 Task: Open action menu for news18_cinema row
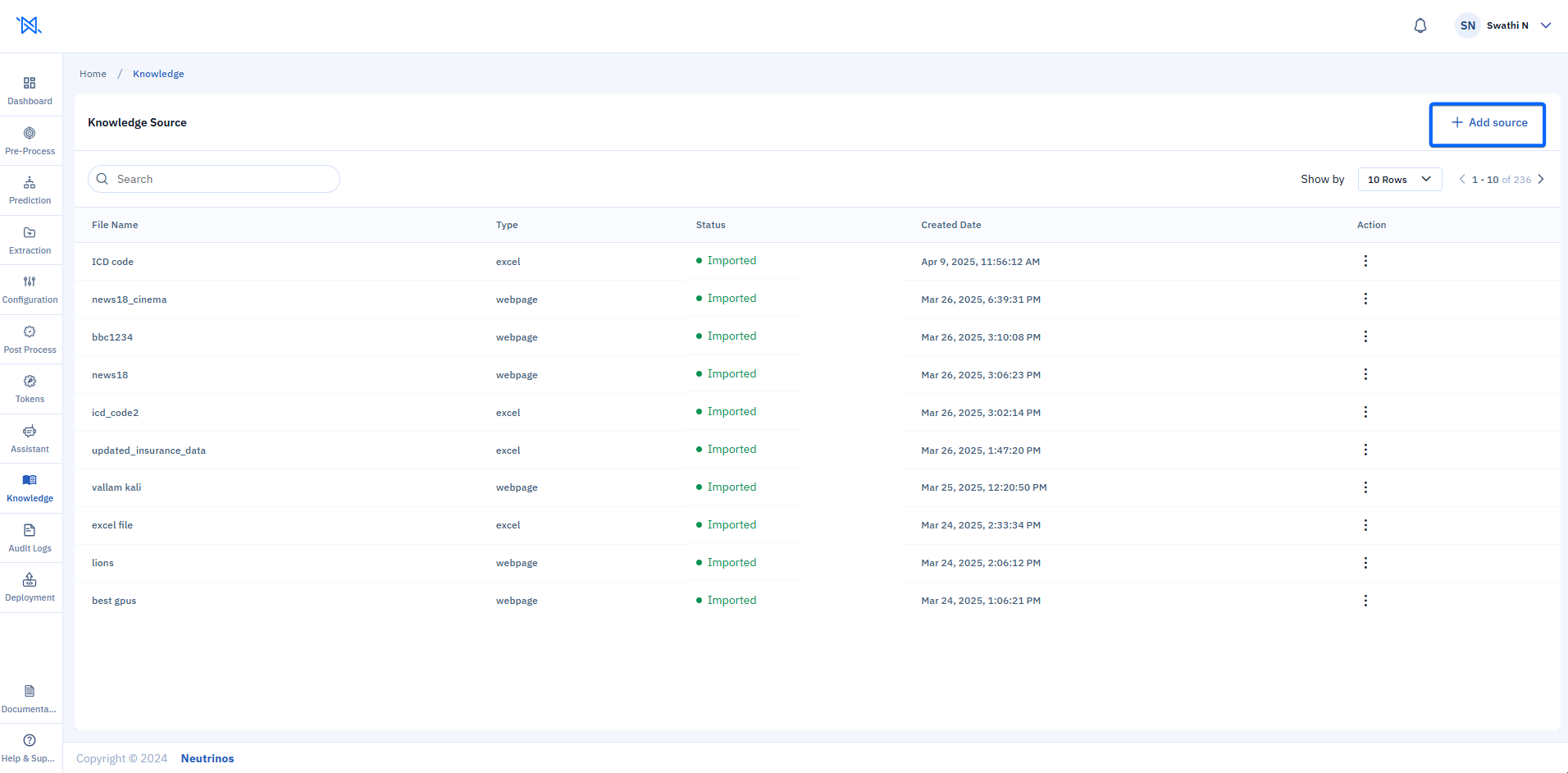pyautogui.click(x=1365, y=299)
